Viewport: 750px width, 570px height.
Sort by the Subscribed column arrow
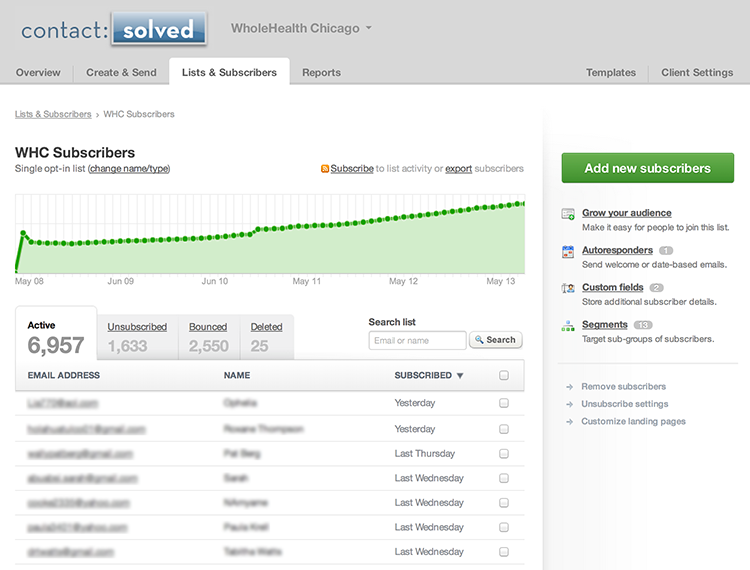coord(460,376)
